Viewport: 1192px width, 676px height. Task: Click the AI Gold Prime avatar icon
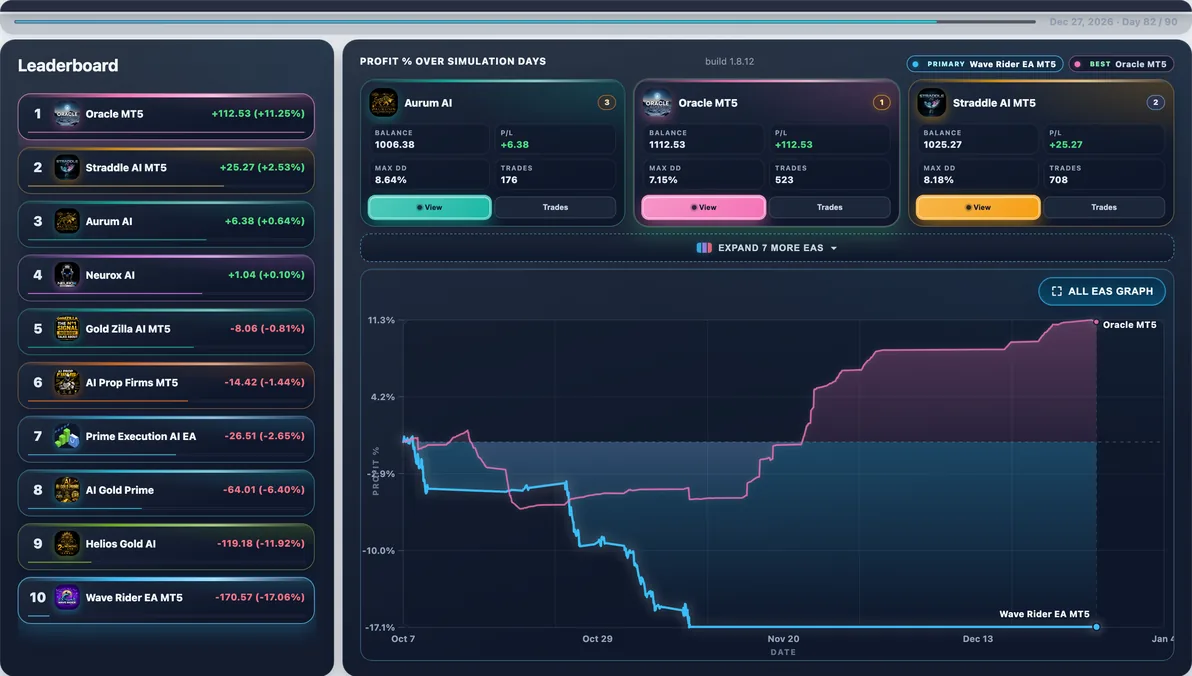[x=67, y=490]
